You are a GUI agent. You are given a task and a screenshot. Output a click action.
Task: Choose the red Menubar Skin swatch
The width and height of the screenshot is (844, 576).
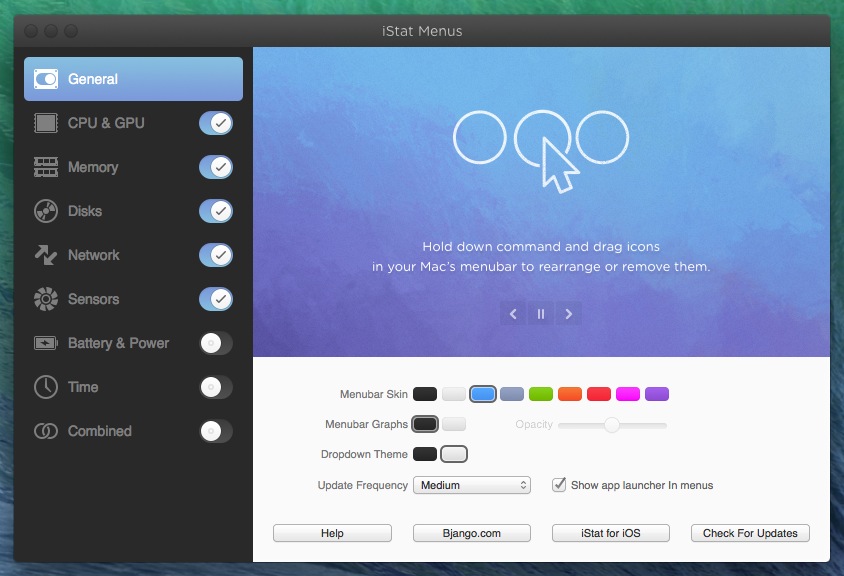pyautogui.click(x=599, y=394)
